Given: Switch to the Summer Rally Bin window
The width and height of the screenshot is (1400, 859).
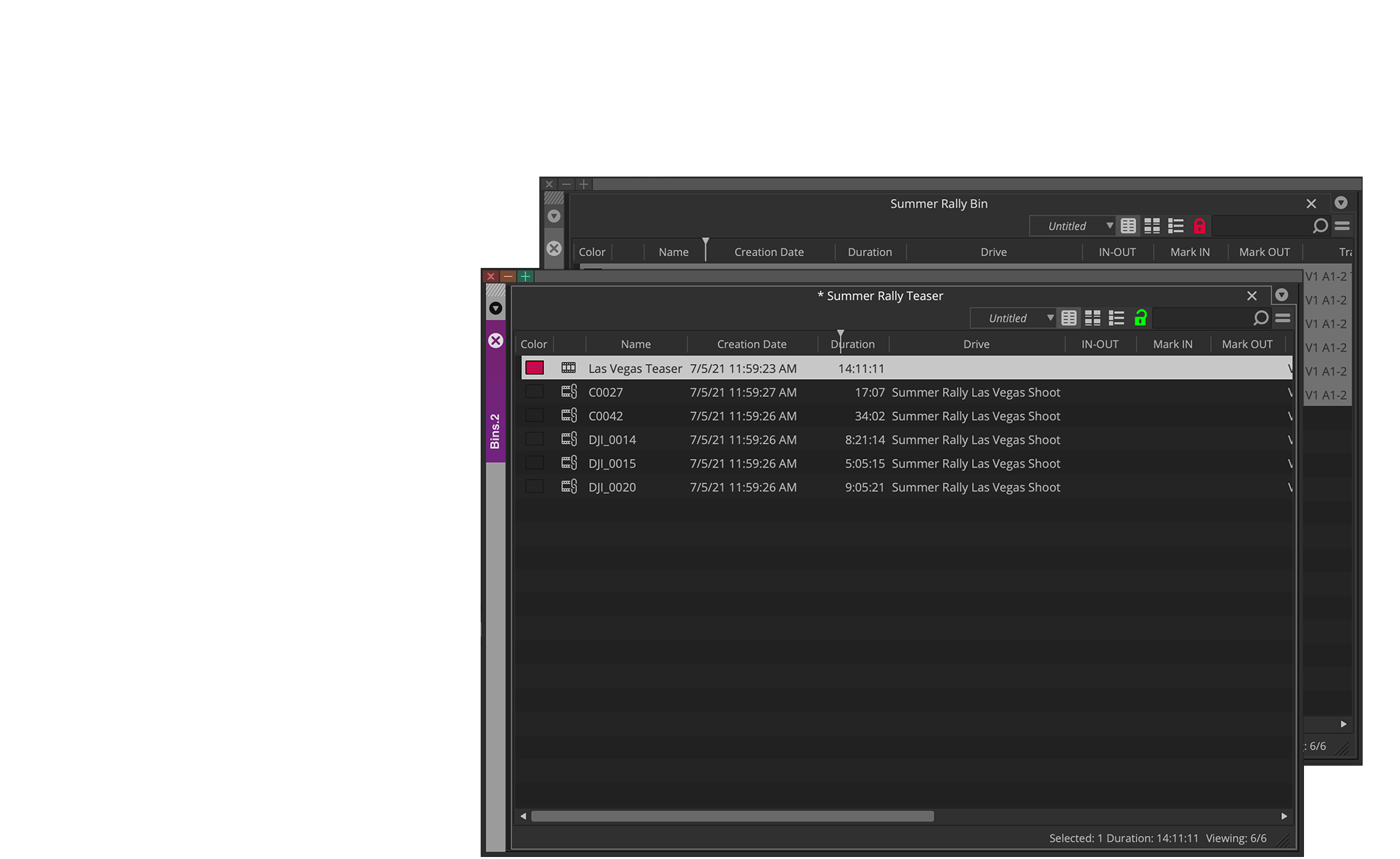Looking at the screenshot, I should pyautogui.click(x=939, y=204).
